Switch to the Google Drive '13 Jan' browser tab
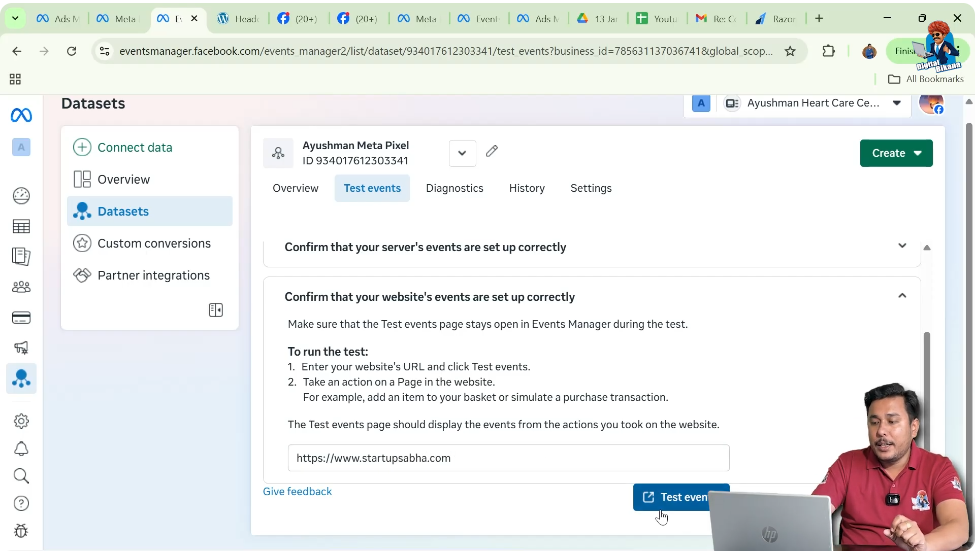This screenshot has width=975, height=552. [x=597, y=19]
